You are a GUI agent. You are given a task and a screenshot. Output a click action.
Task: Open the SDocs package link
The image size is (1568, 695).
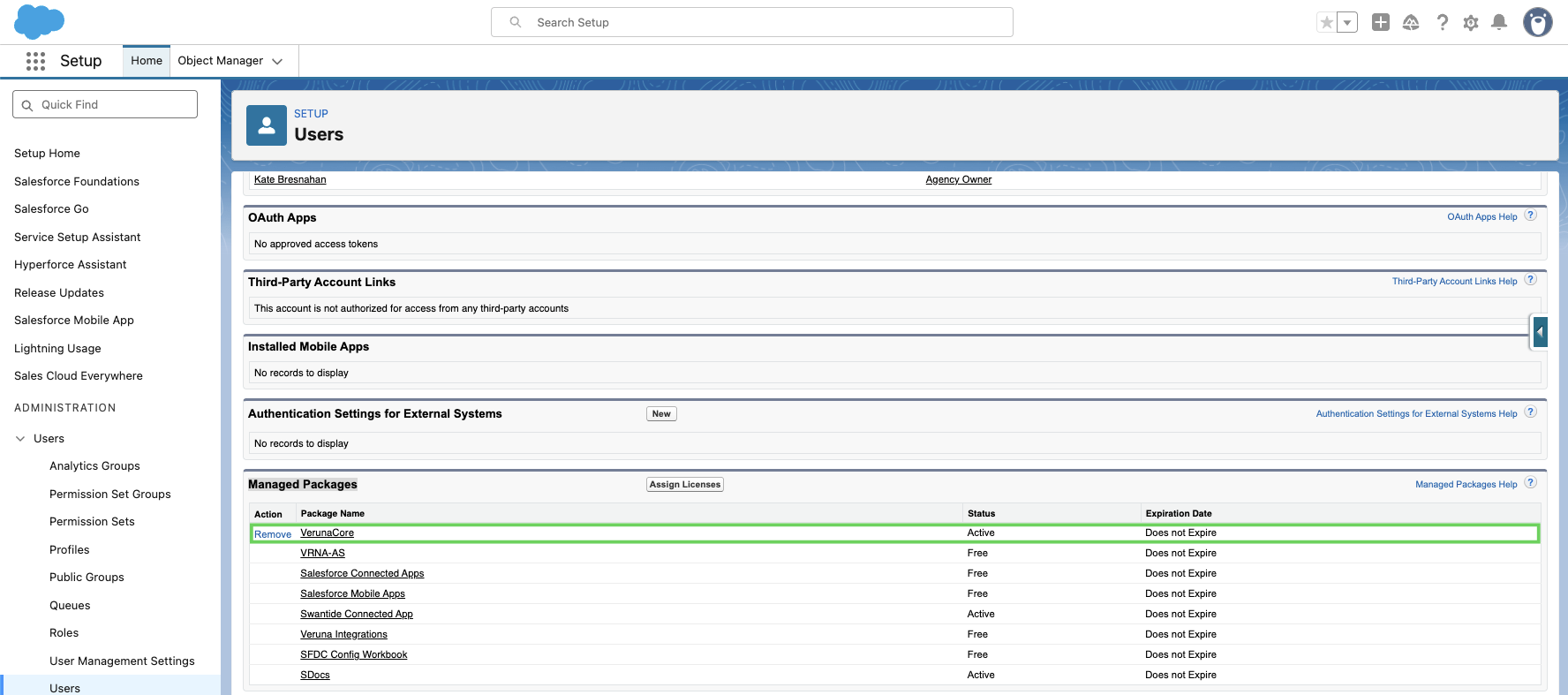[x=315, y=676]
